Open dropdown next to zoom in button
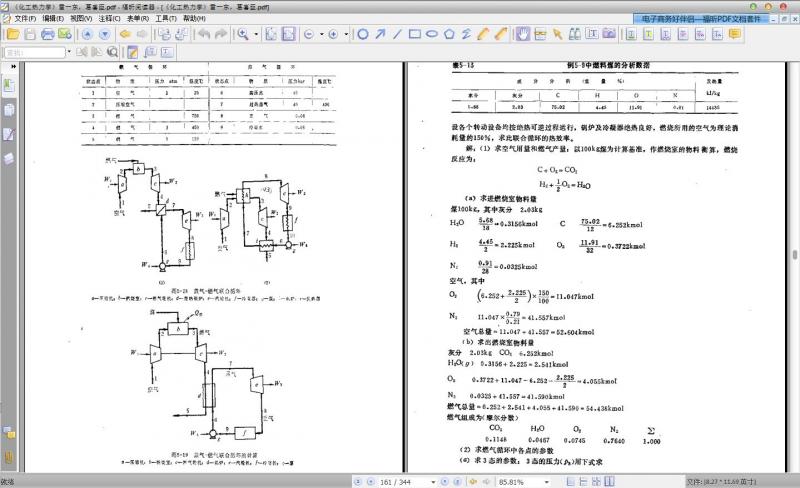The height and width of the screenshot is (488, 800). pos(346,34)
